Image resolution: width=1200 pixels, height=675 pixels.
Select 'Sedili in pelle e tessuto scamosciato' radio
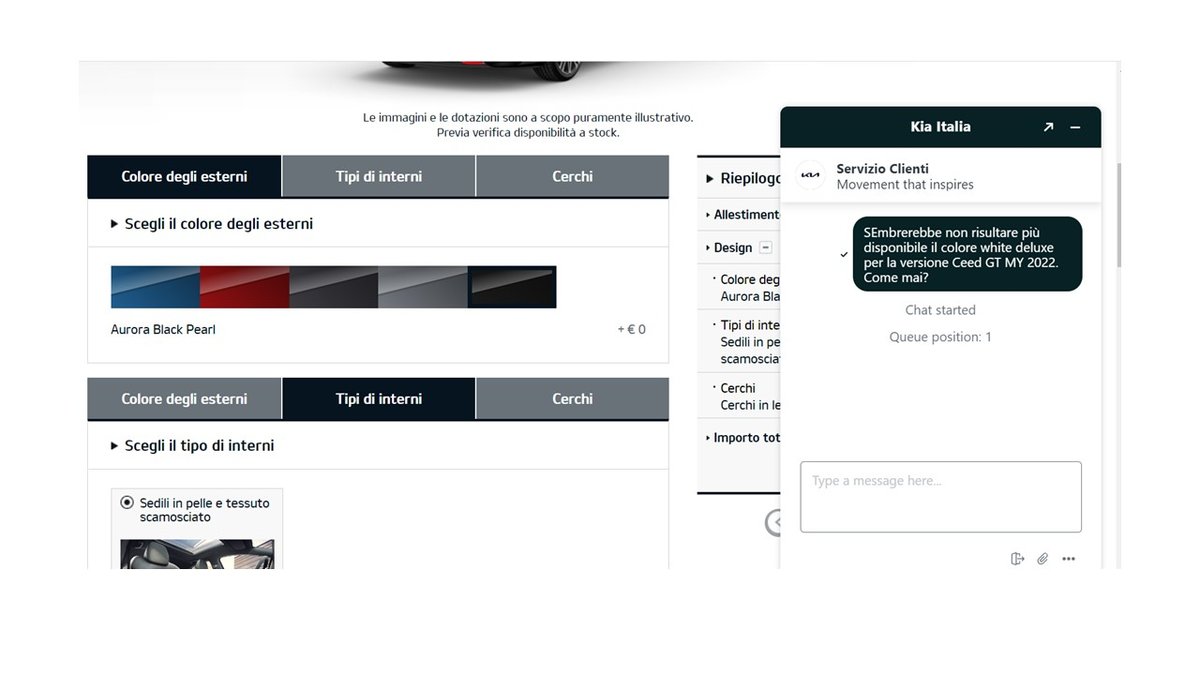pos(127,503)
